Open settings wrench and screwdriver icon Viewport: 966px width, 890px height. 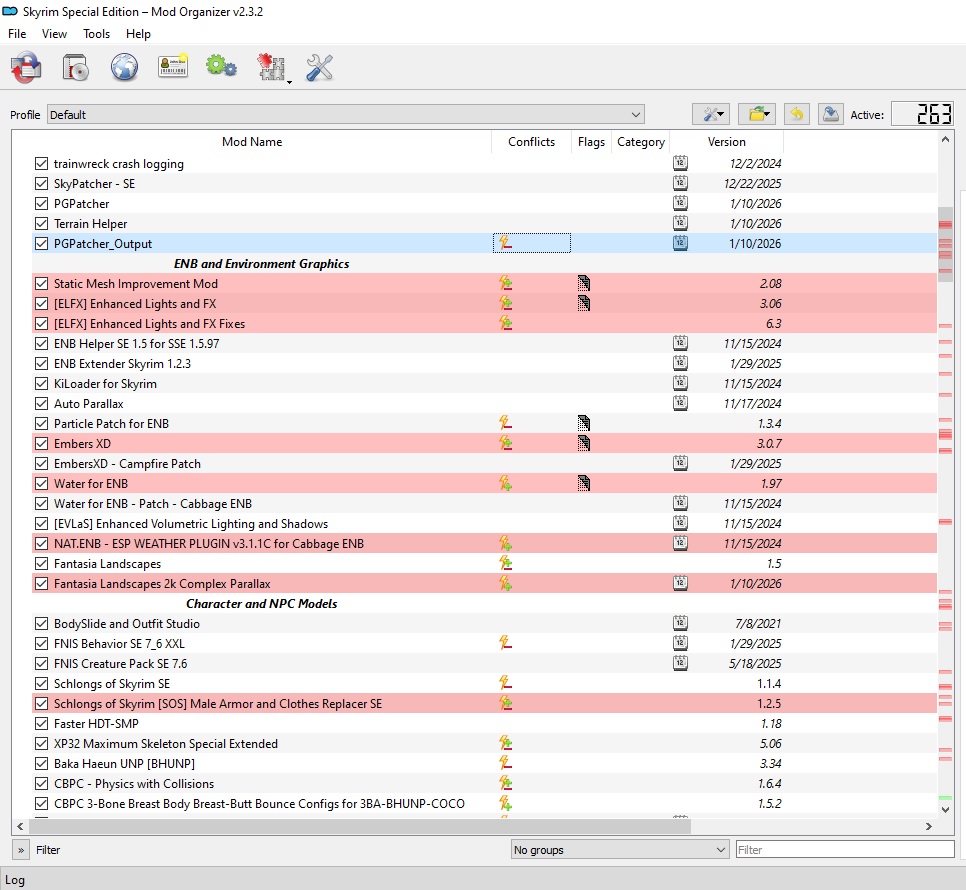[319, 67]
